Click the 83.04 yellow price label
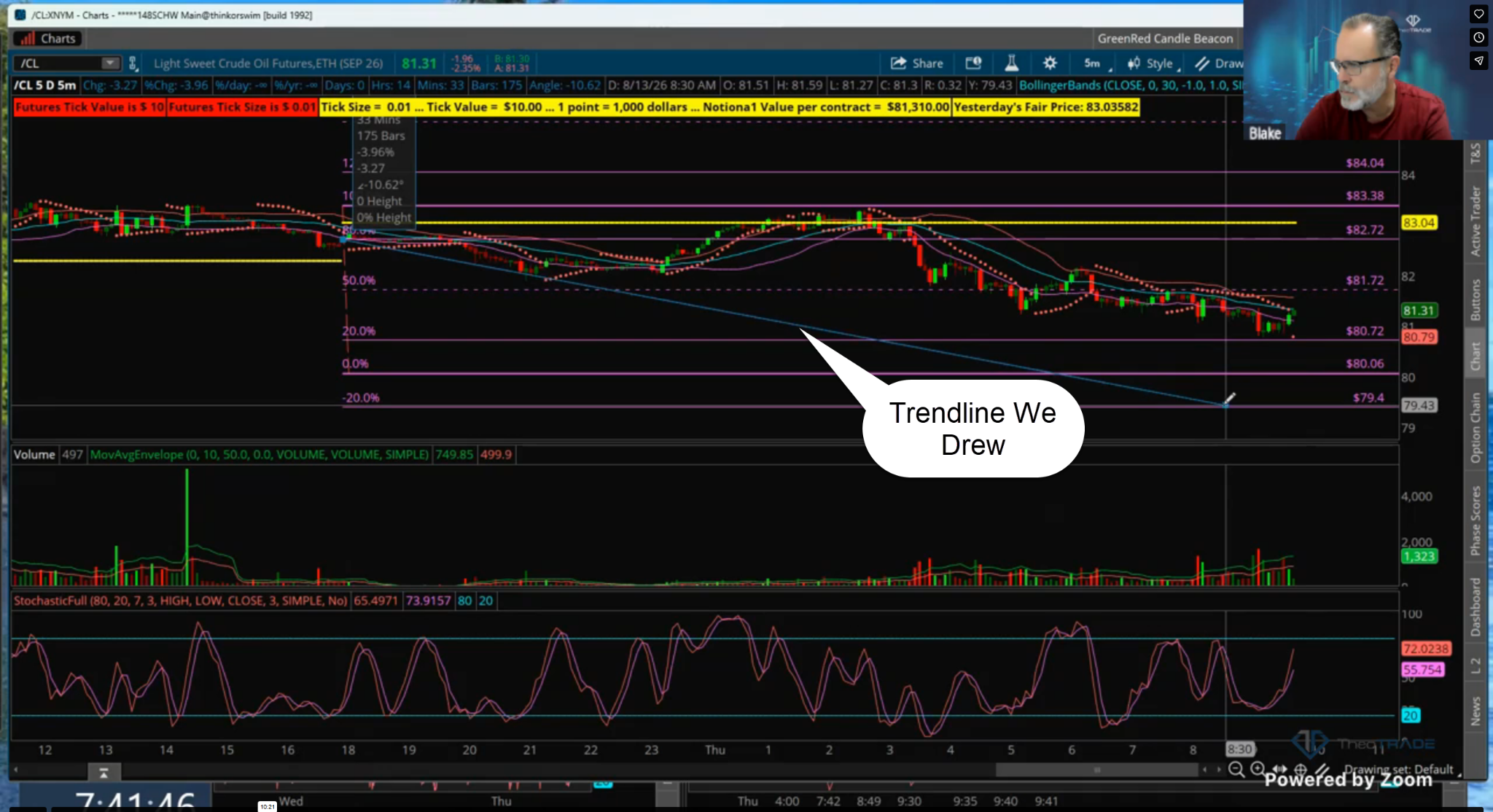The height and width of the screenshot is (812, 1493). [x=1419, y=223]
